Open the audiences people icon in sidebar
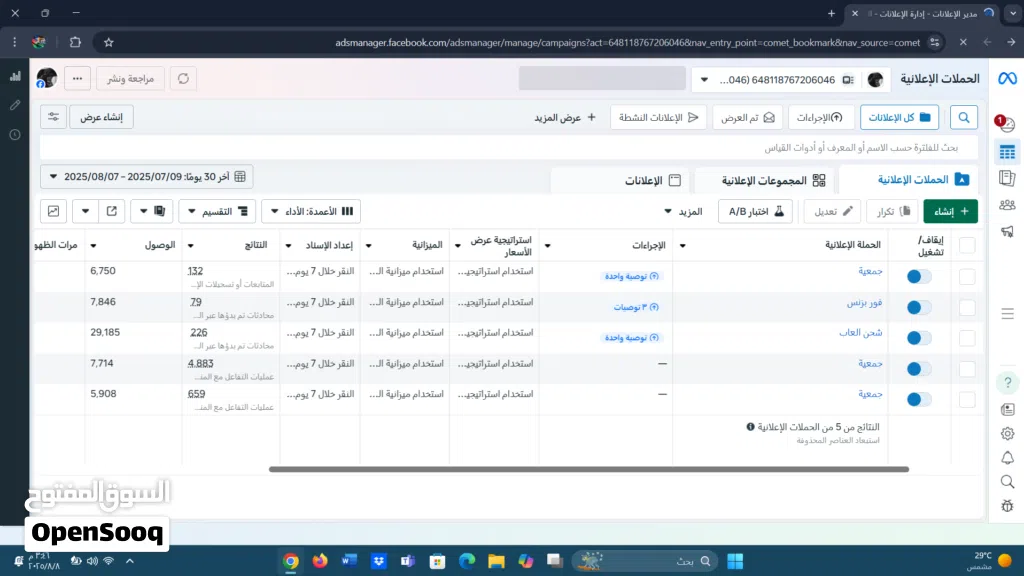 tap(1007, 205)
